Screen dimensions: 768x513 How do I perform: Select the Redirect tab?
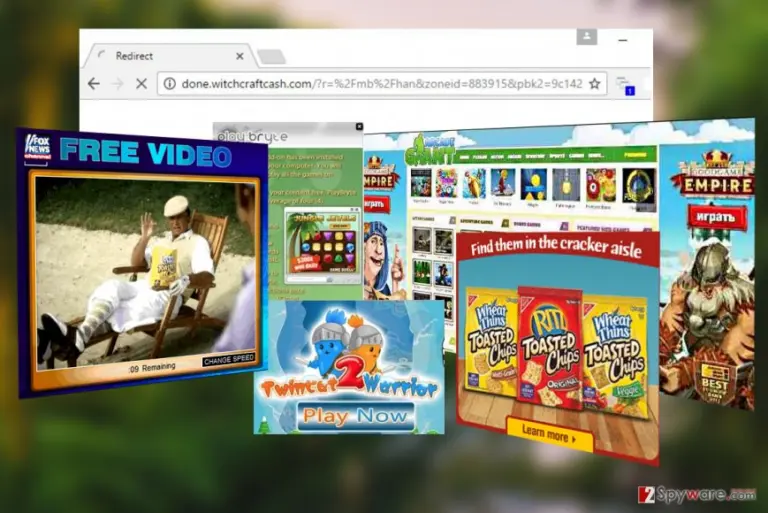(x=169, y=56)
